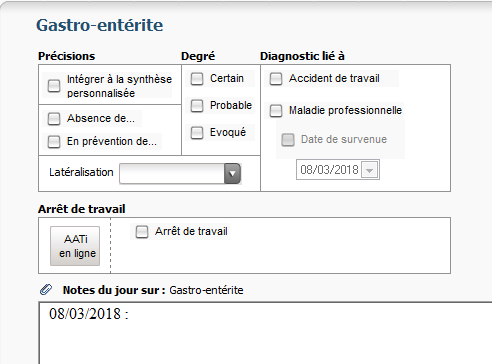Screen dimensions: 492x364
Task: Tick the En prévention de... checkbox
Action: [x=54, y=141]
